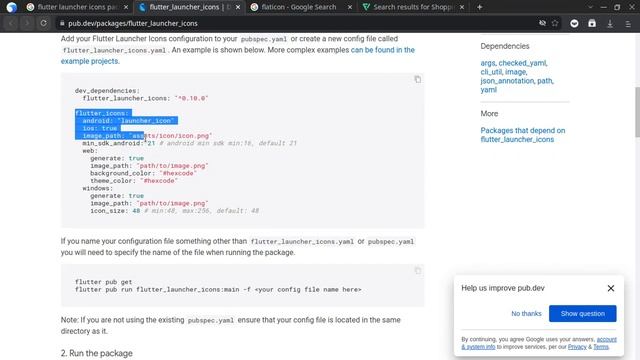The height and width of the screenshot is (360, 640).
Task: Click the browser back arrow
Action: point(11,23)
